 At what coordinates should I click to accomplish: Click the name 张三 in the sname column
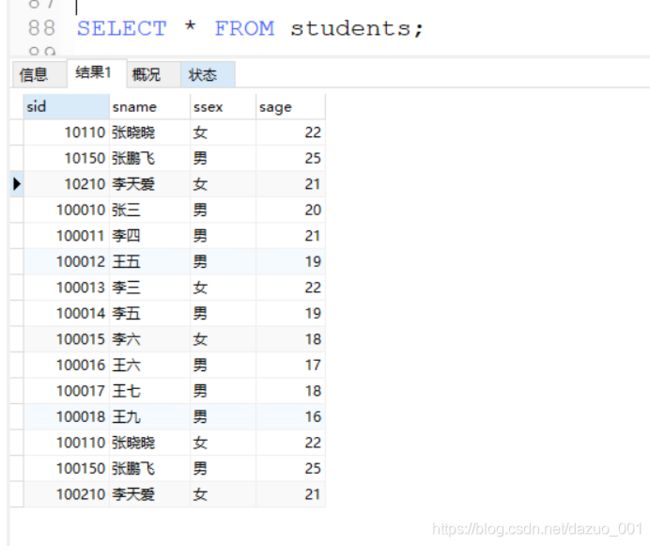pyautogui.click(x=126, y=210)
